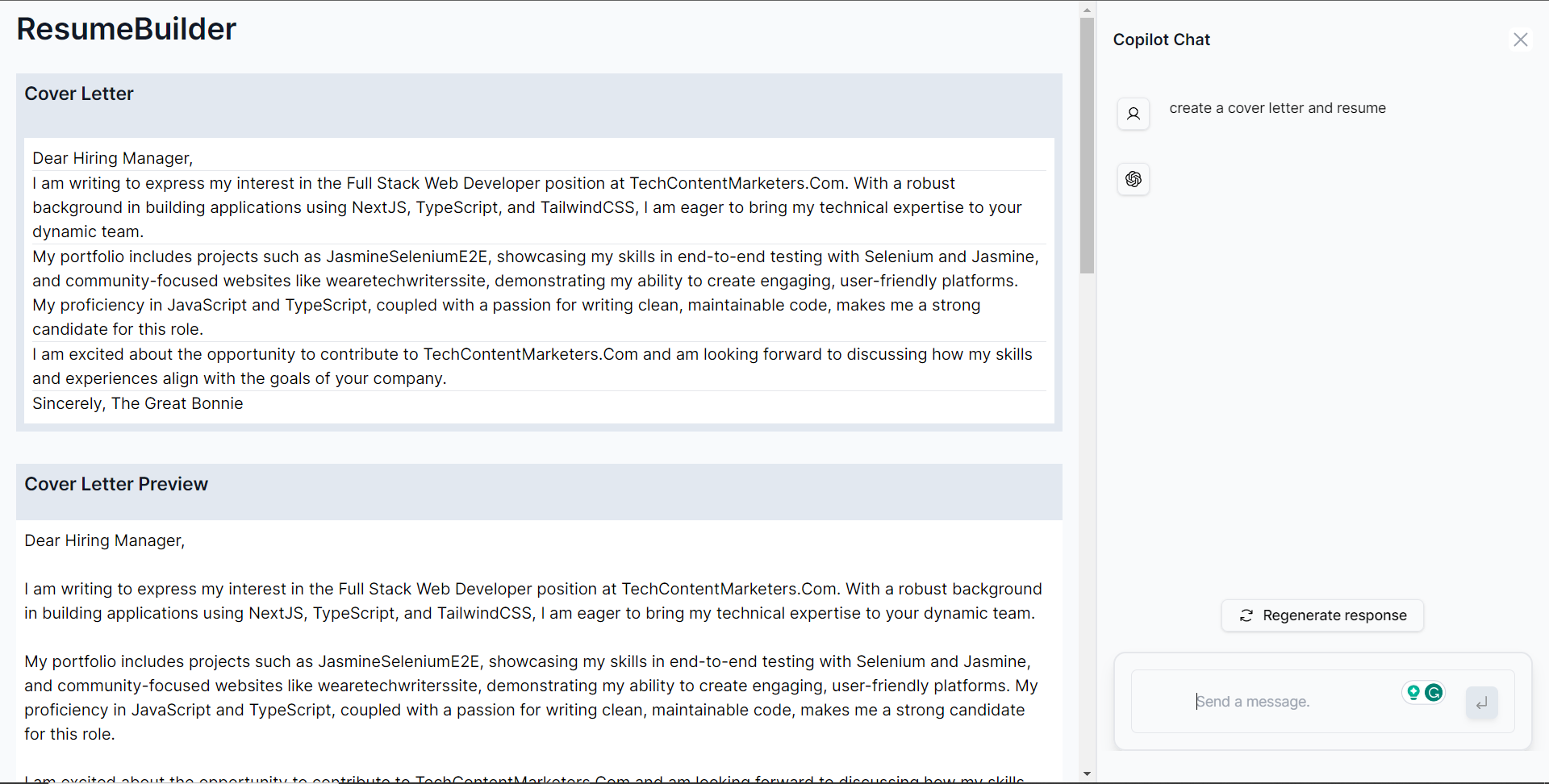Screen dimensions: 1549x784
Task: Click the vertical scrollbar thumb
Action: pos(1087,145)
